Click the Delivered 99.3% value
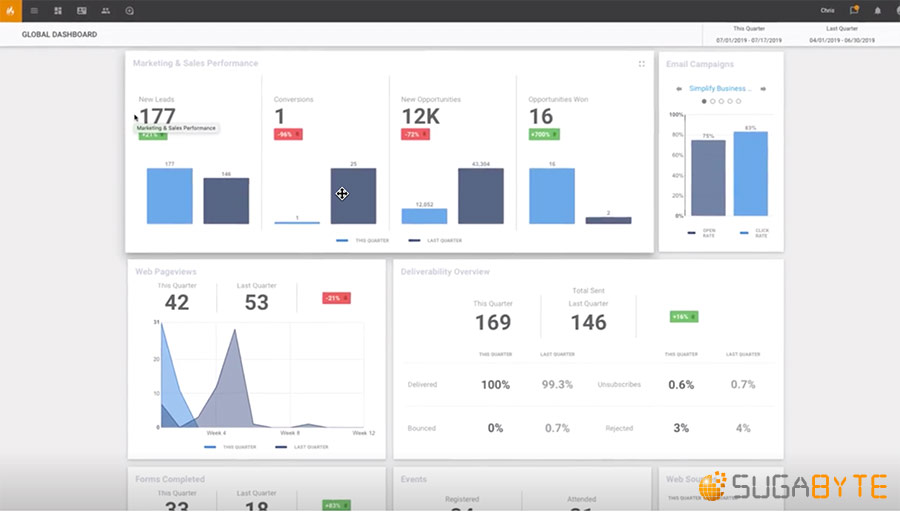The height and width of the screenshot is (512, 900). tap(557, 385)
